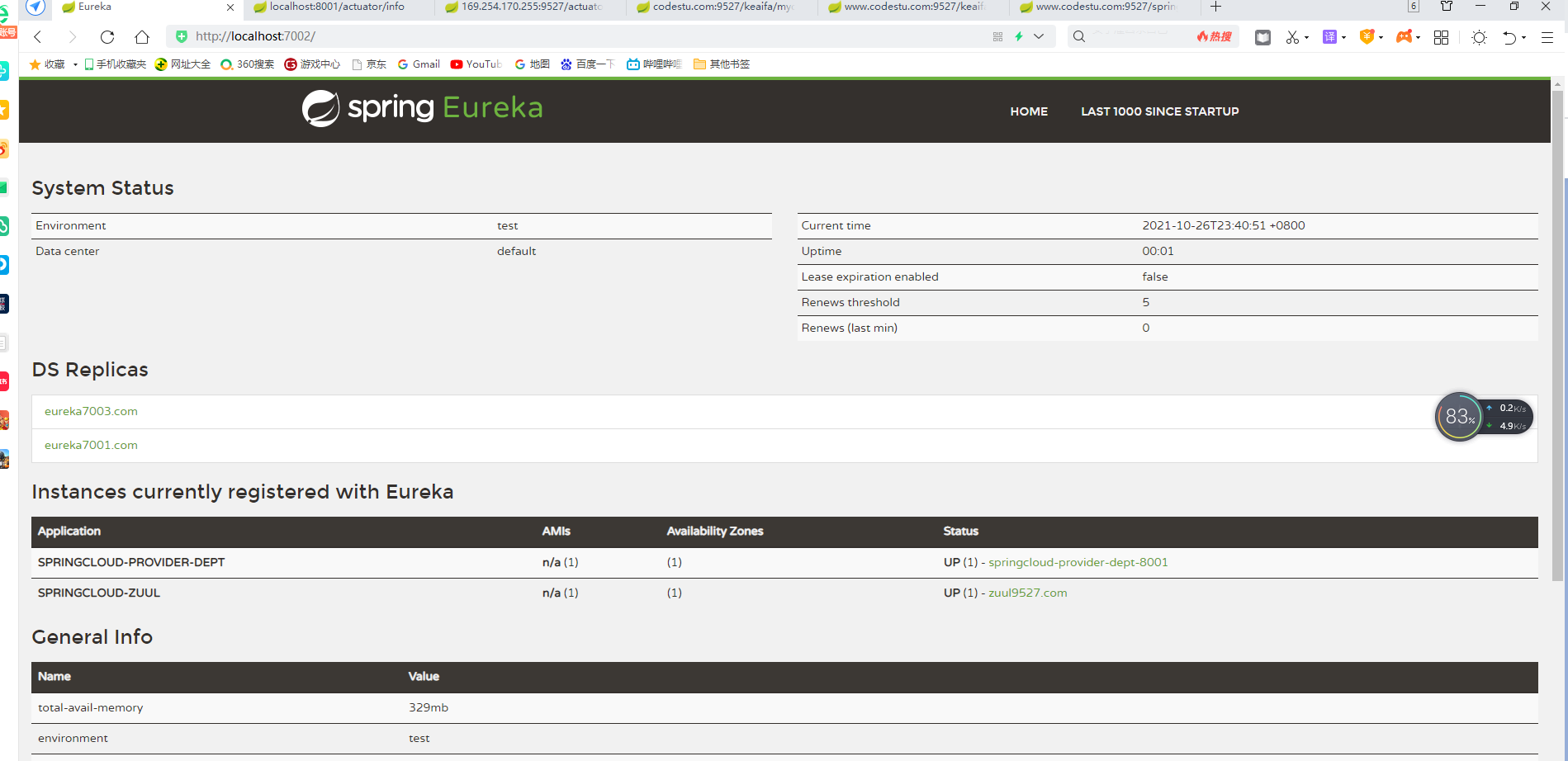Expand the translate dropdown arrow

[1343, 37]
